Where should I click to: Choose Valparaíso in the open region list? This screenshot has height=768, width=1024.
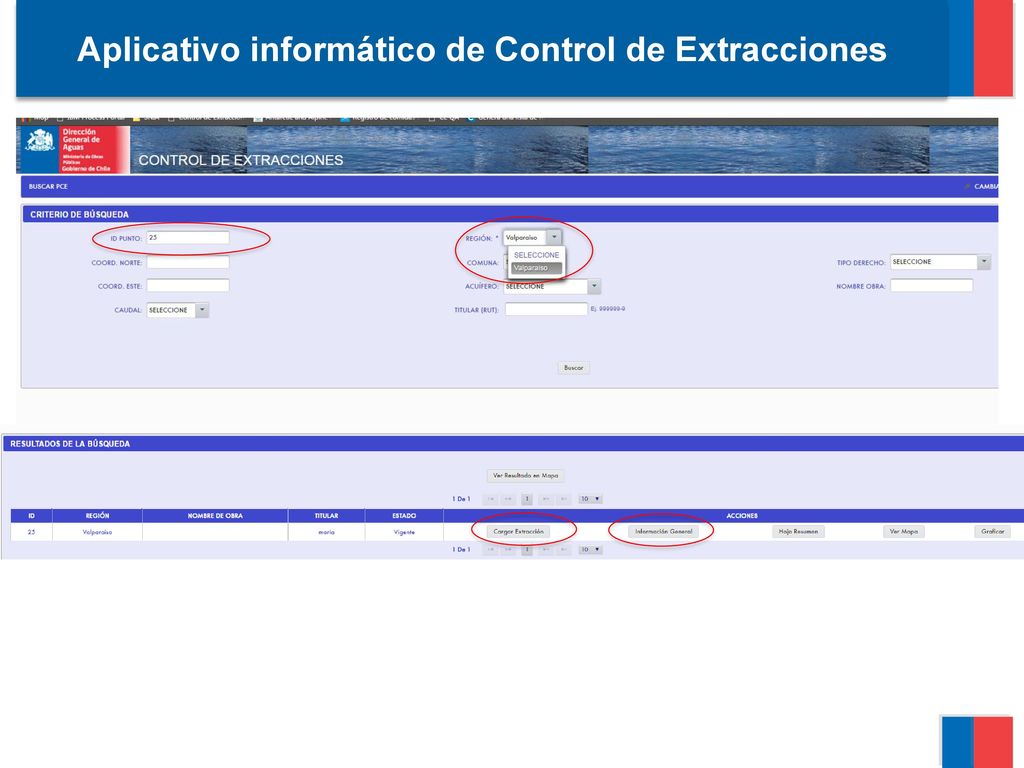pyautogui.click(x=536, y=268)
